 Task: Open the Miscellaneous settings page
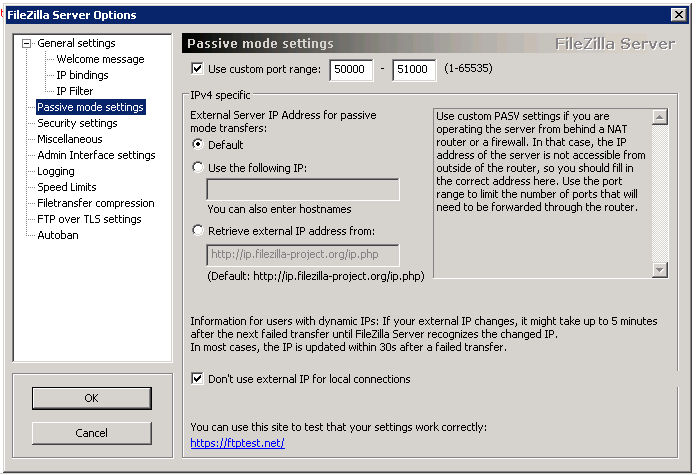pos(70,139)
